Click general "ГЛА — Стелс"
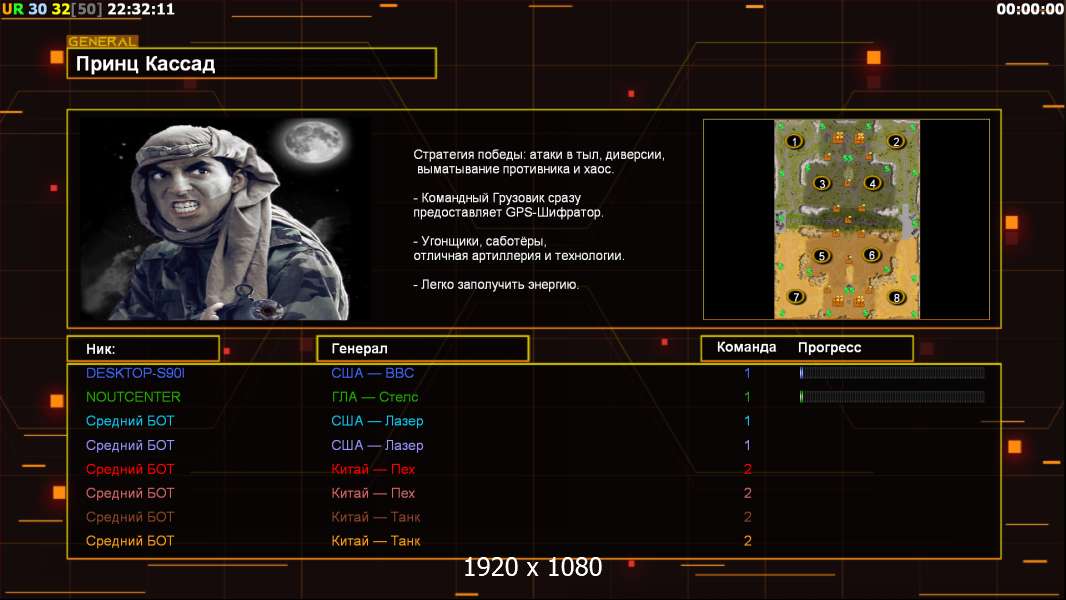 pyautogui.click(x=375, y=397)
